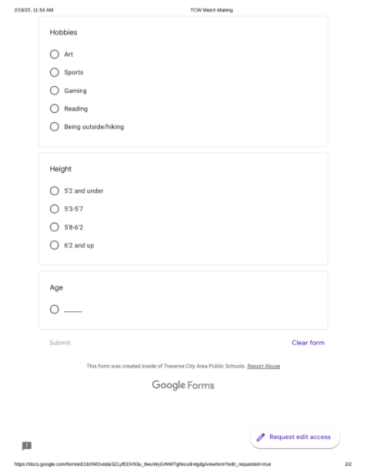Click the Clear form link

308,343
